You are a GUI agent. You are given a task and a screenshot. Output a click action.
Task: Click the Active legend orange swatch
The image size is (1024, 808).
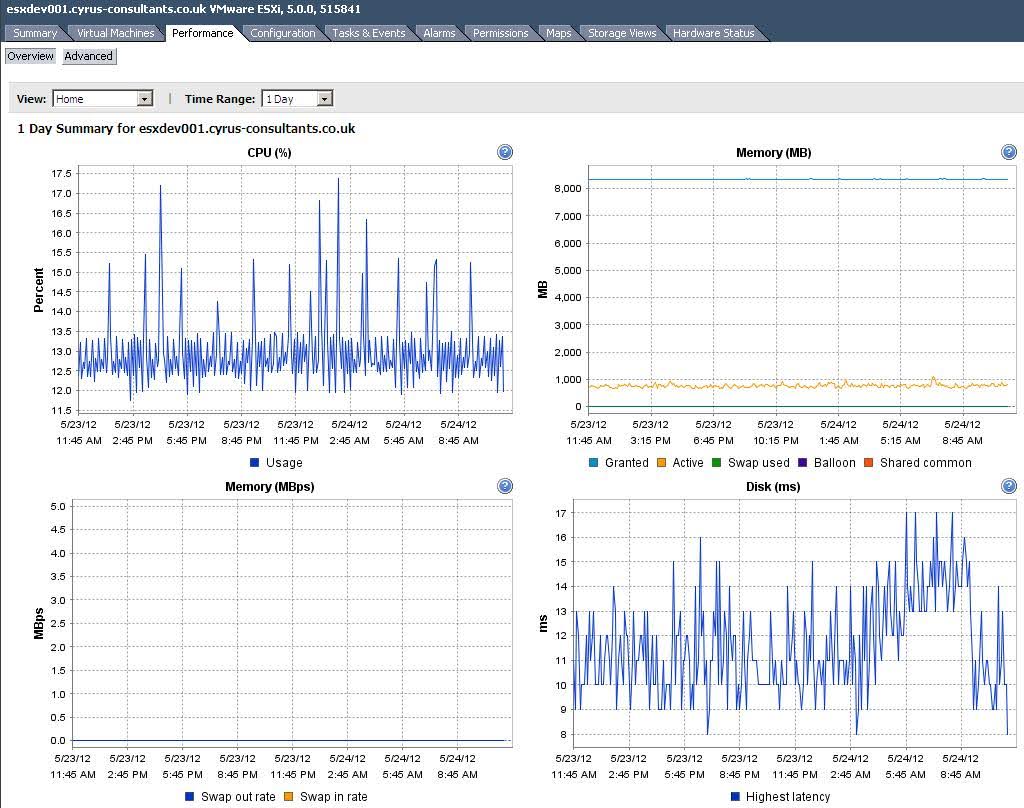(x=661, y=462)
